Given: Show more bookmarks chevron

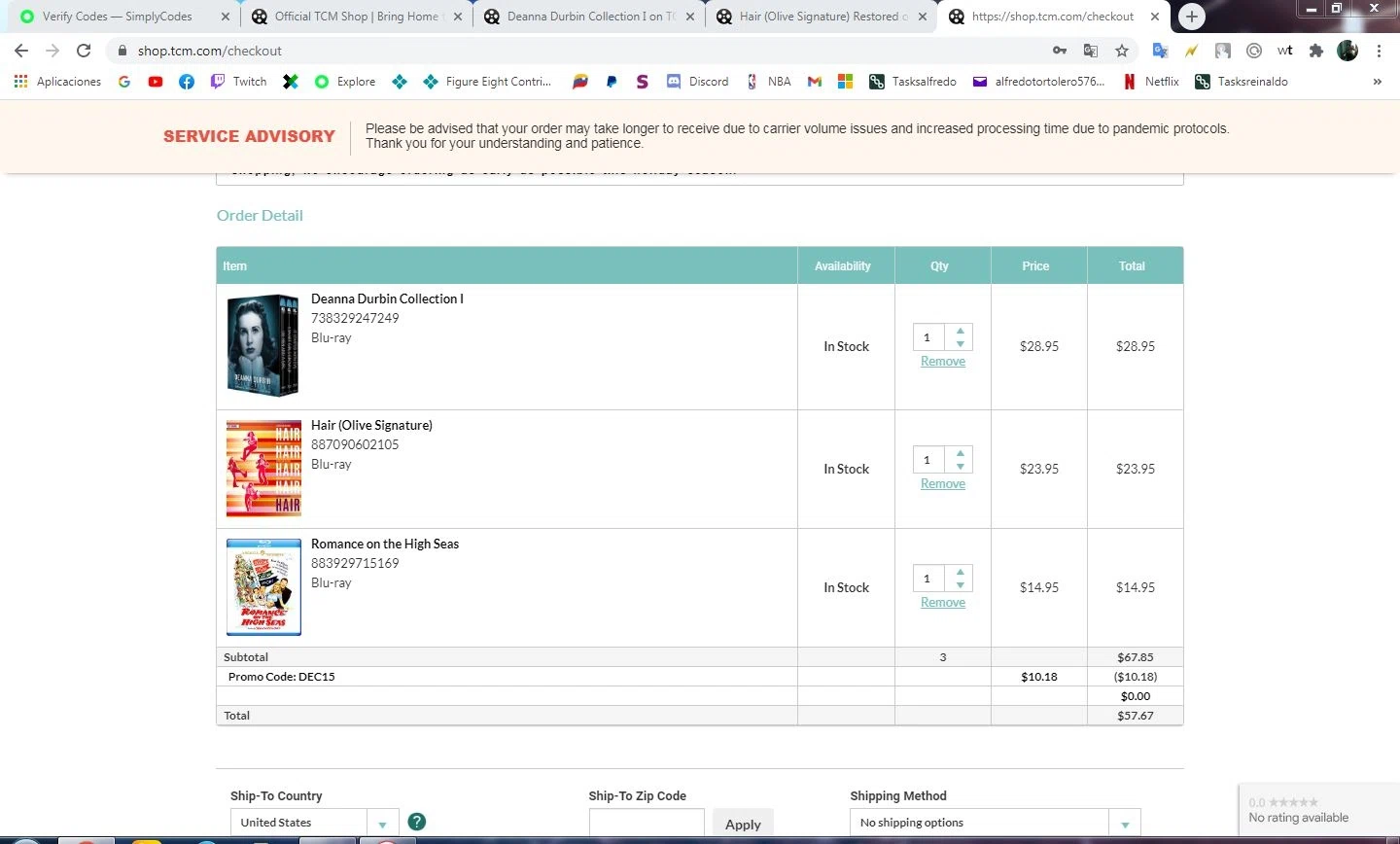Looking at the screenshot, I should [1377, 82].
